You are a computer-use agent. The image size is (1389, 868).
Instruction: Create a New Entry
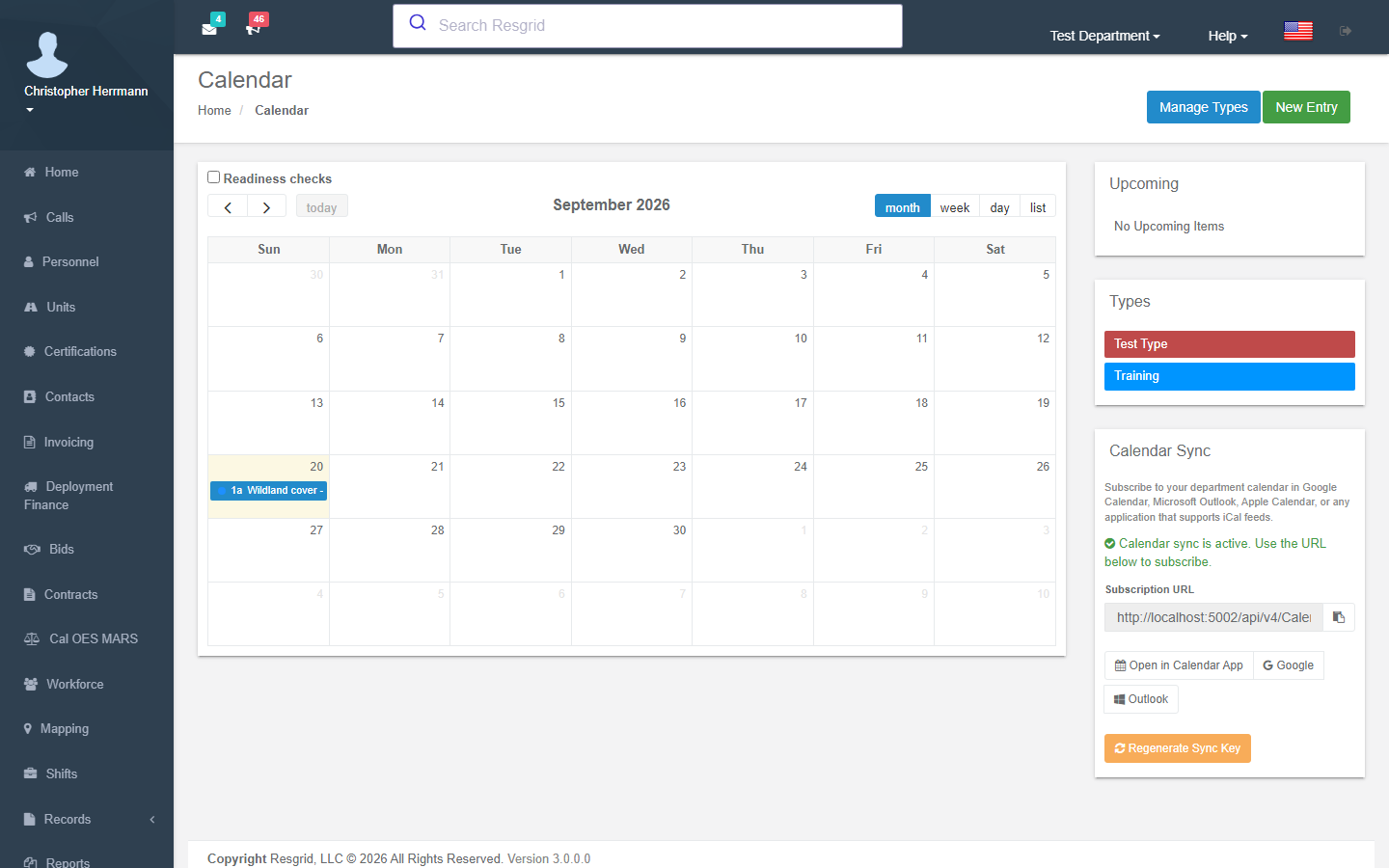pyautogui.click(x=1306, y=107)
